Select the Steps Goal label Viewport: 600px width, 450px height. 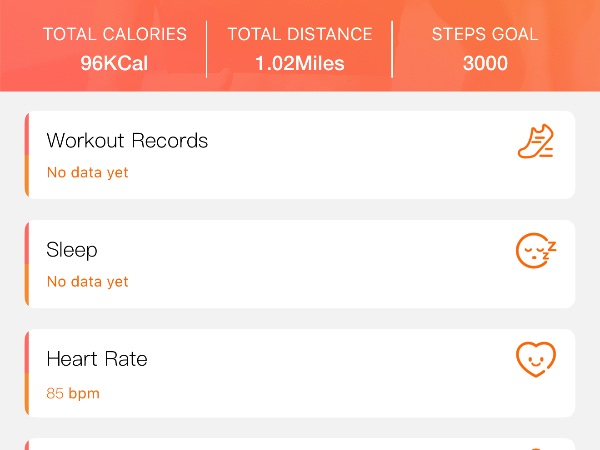coord(485,34)
